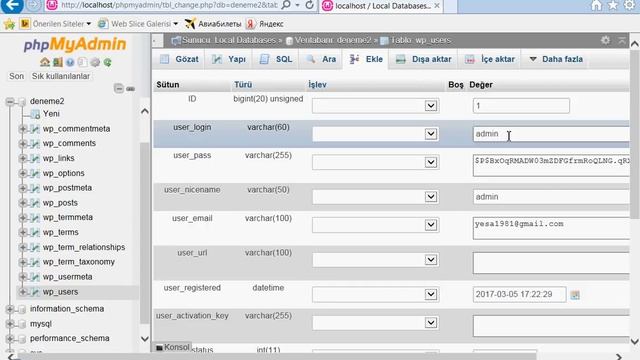Open the Dışa aktar export tab
This screenshot has width=640, height=360.
pyautogui.click(x=424, y=59)
